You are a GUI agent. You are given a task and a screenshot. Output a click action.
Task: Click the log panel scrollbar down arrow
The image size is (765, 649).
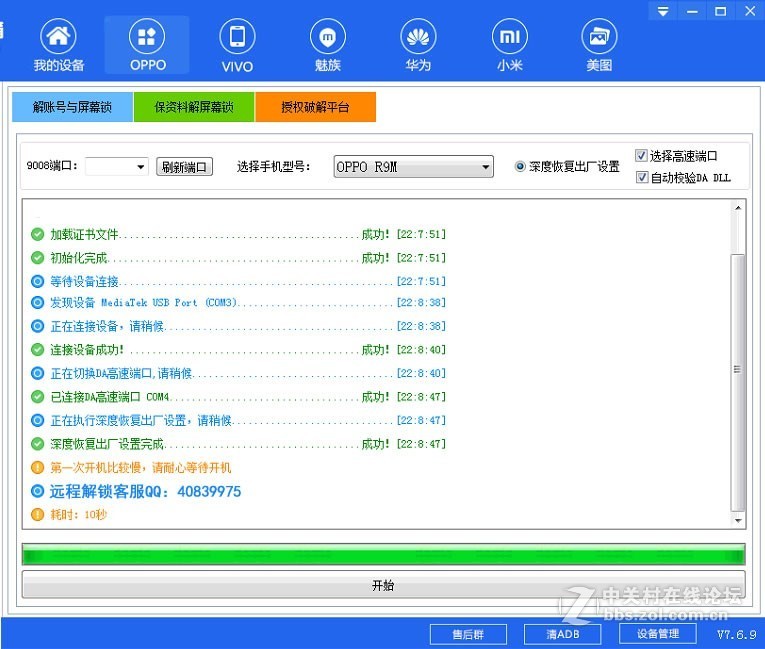(738, 520)
